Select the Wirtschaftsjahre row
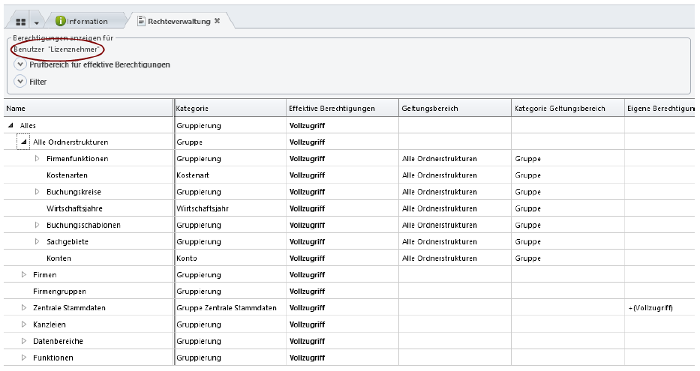Viewport: 700px width, 371px height. [350, 208]
